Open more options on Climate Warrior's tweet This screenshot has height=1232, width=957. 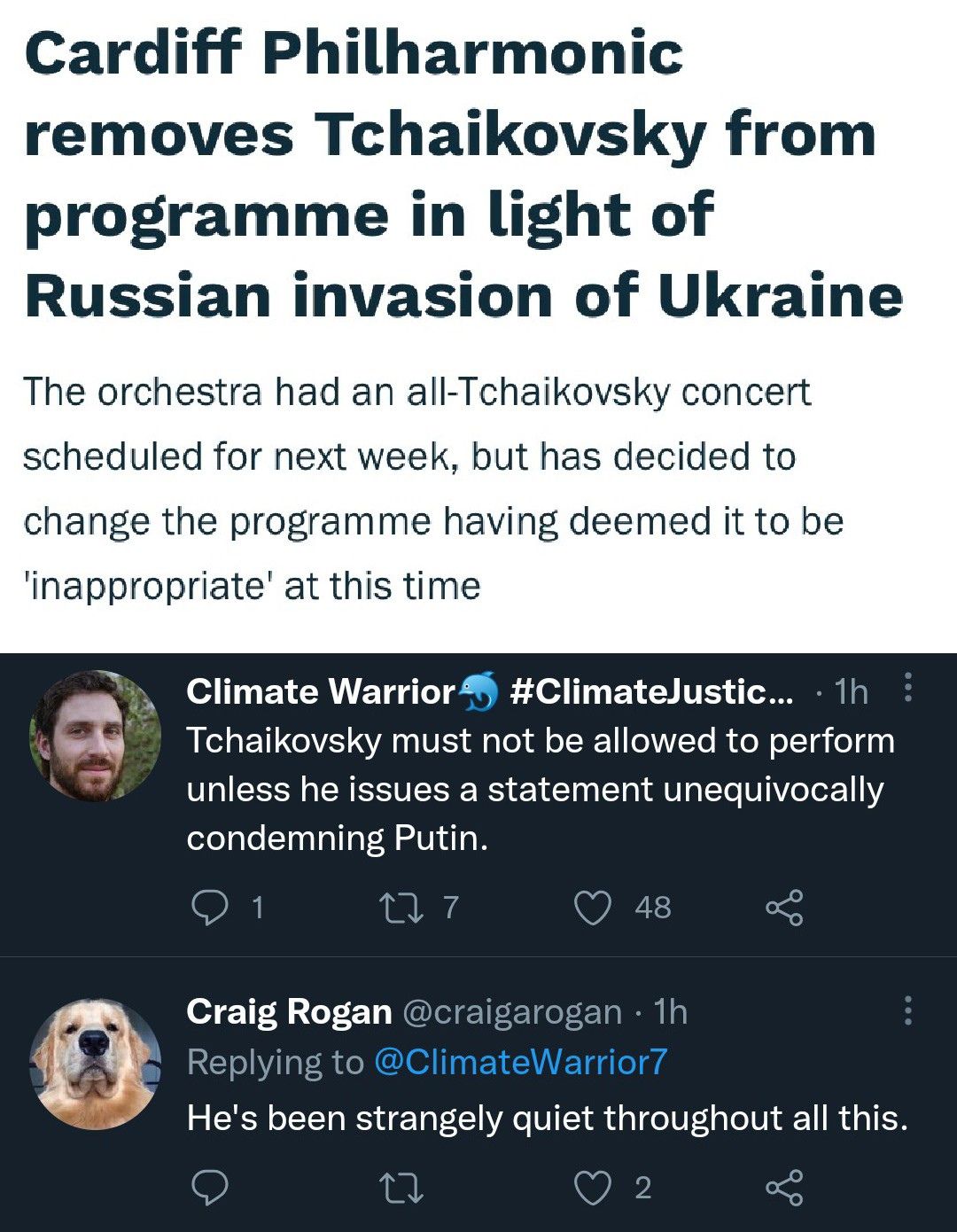[x=907, y=688]
